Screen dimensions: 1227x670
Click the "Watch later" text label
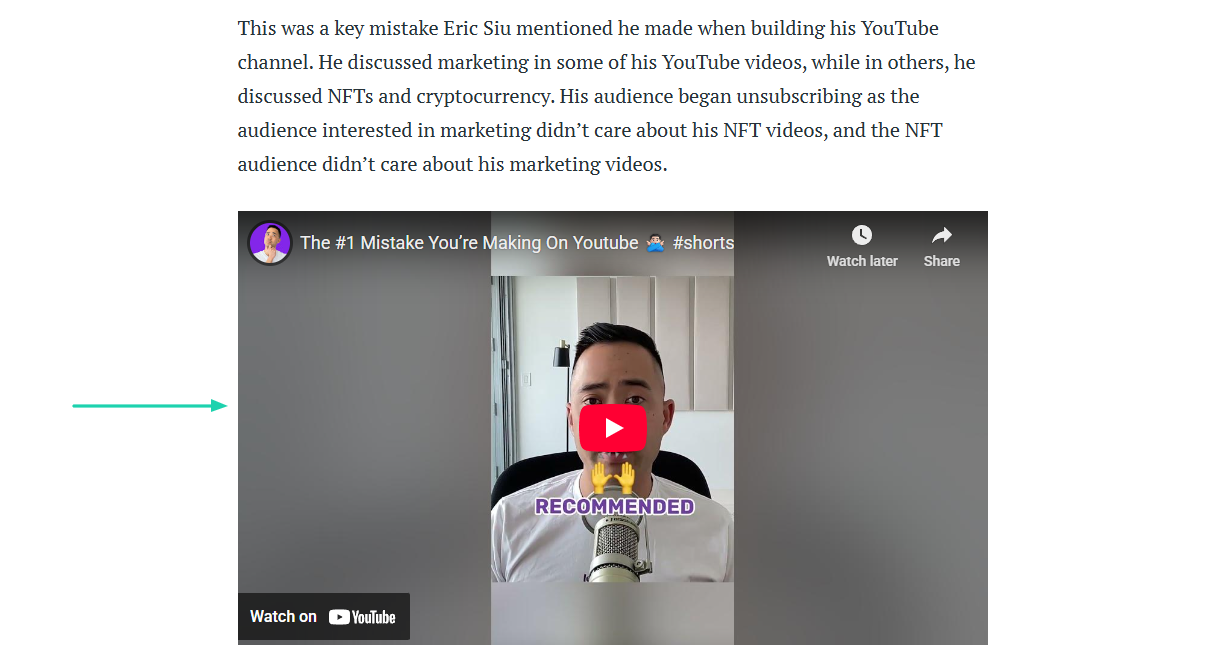[862, 261]
